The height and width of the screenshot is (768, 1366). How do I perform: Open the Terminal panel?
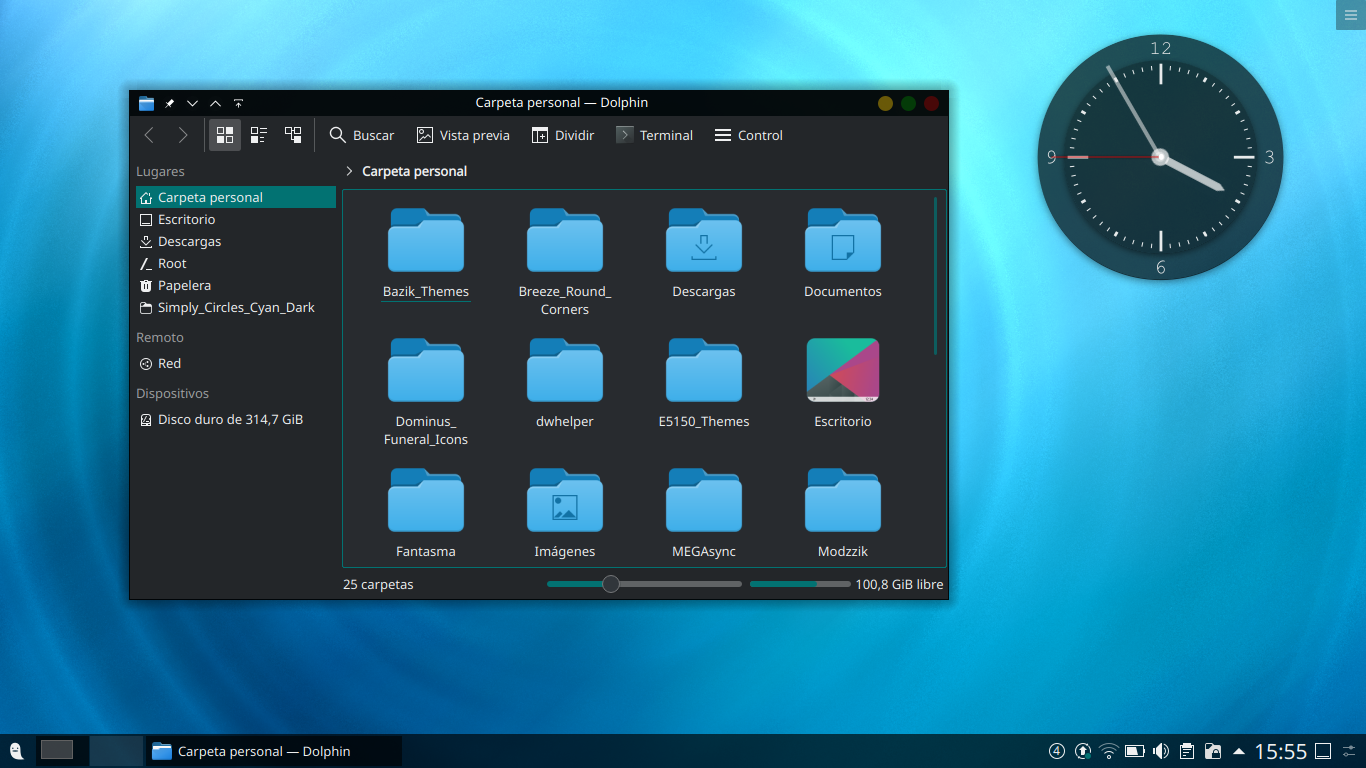pyautogui.click(x=655, y=135)
